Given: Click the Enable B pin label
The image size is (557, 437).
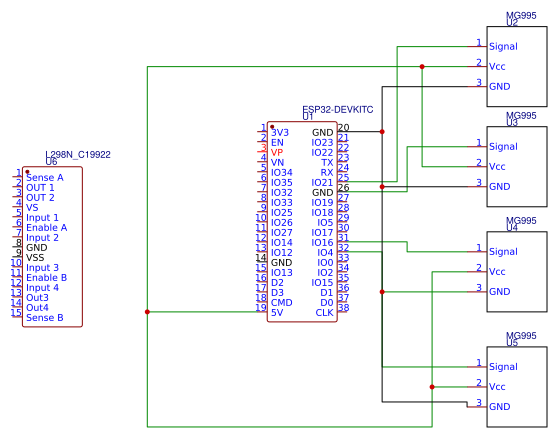Looking at the screenshot, I should (47, 278).
